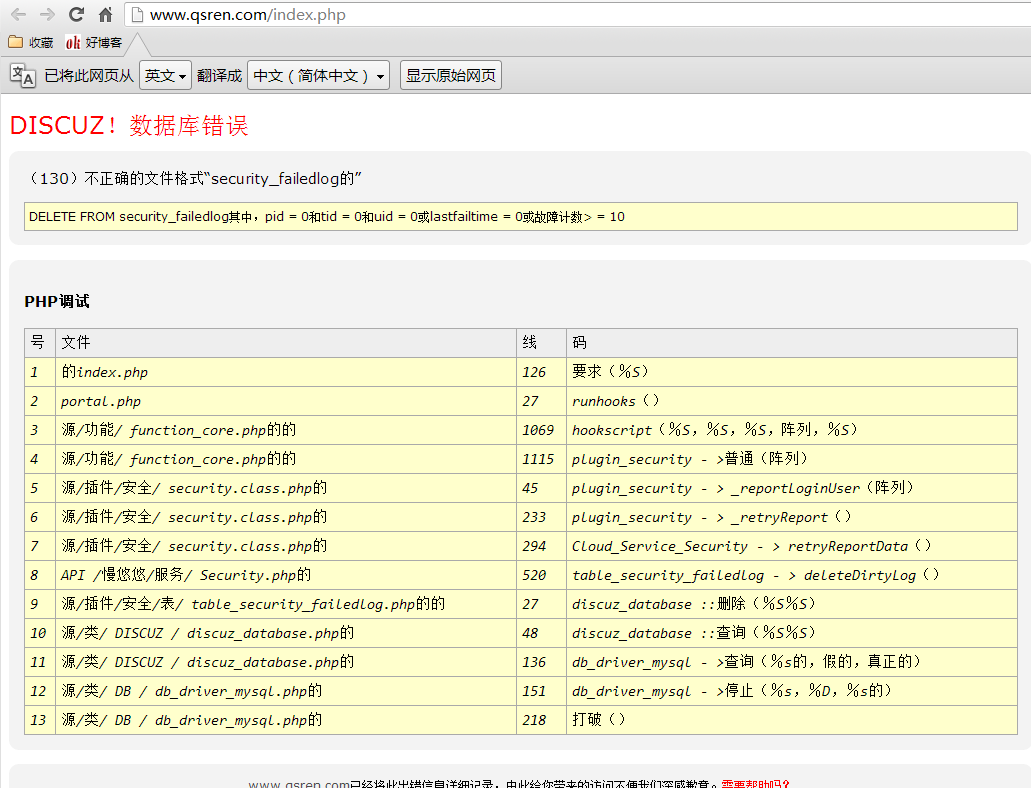Select the _retryReport() code cell
The width and height of the screenshot is (1031, 788).
(792, 516)
